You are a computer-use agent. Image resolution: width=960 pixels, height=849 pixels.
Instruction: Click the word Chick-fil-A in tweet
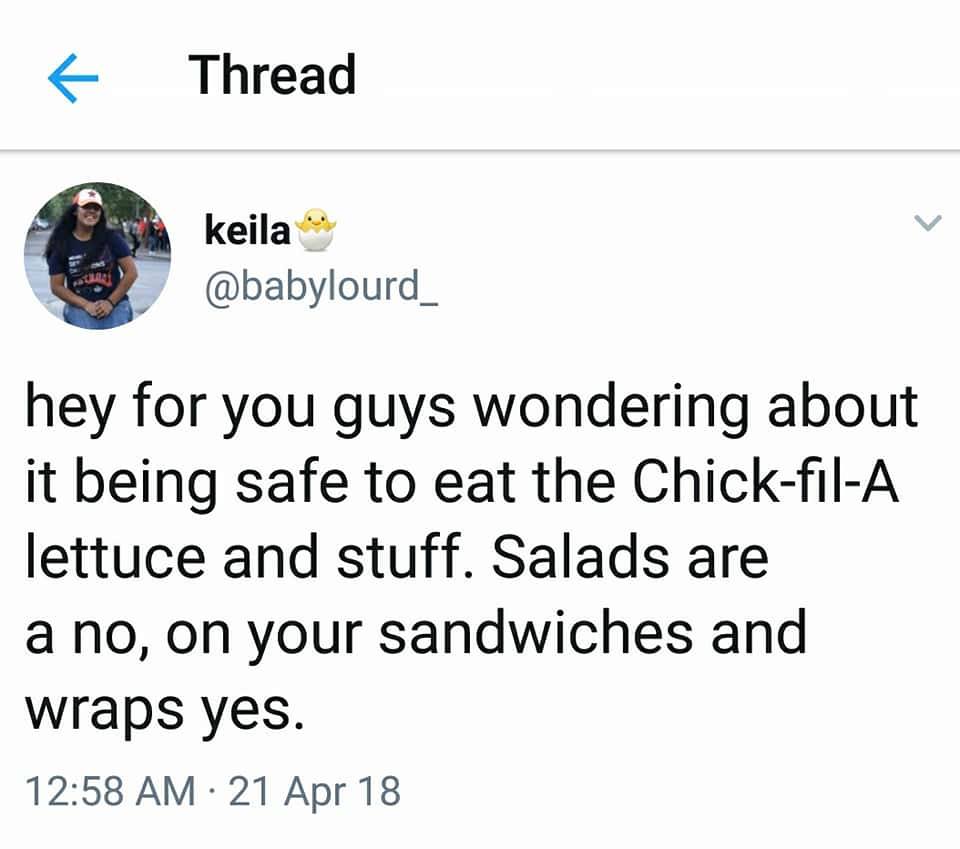[765, 481]
